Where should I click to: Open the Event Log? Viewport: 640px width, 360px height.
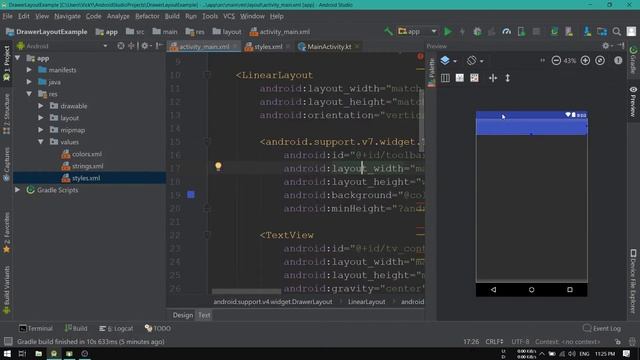pyautogui.click(x=602, y=328)
